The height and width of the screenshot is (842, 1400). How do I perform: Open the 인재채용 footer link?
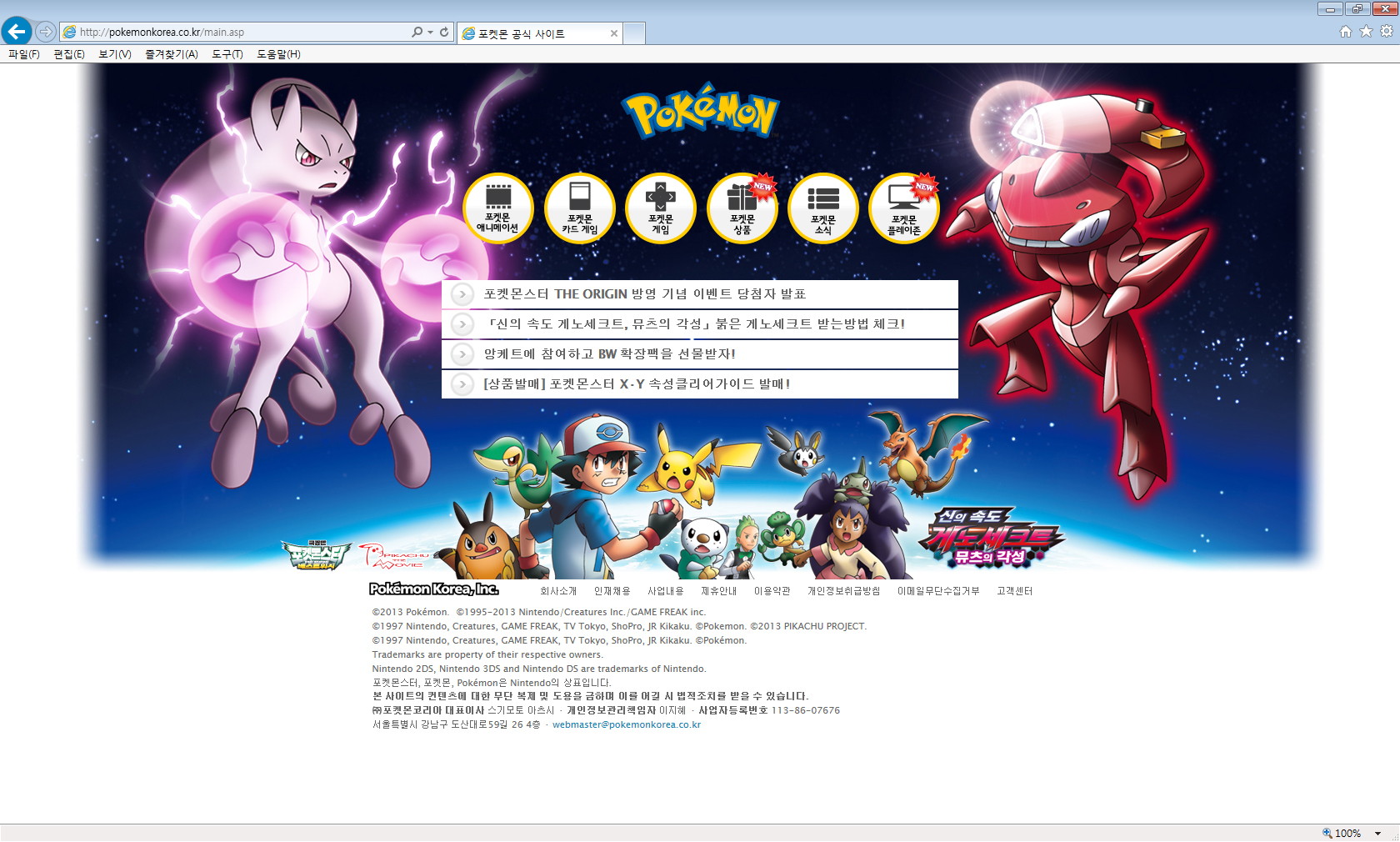tap(612, 591)
